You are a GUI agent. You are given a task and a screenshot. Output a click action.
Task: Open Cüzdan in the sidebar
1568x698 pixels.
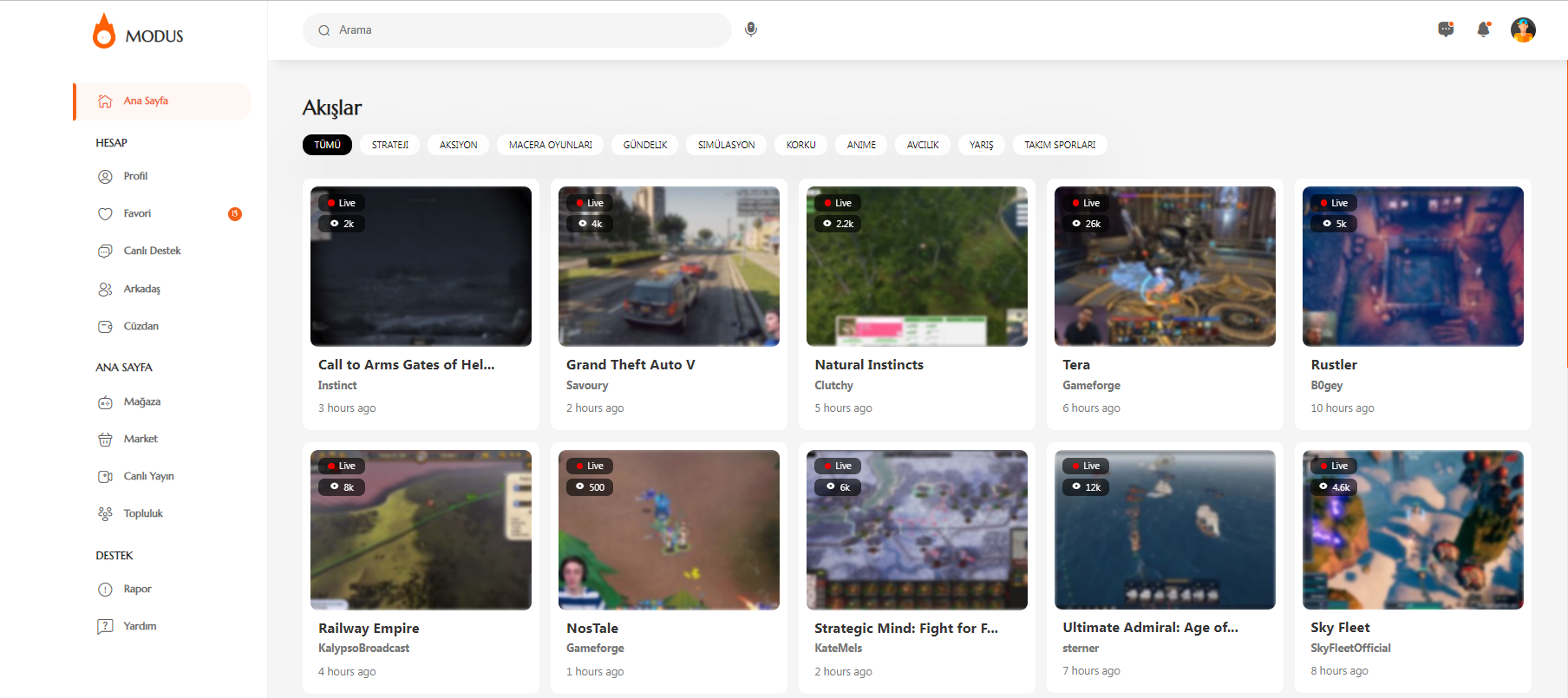[140, 327]
